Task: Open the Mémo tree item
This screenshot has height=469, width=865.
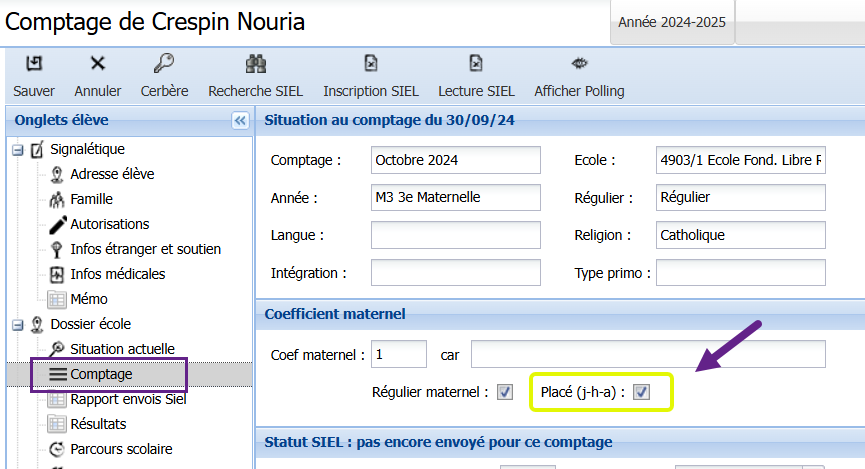Action: 89,299
